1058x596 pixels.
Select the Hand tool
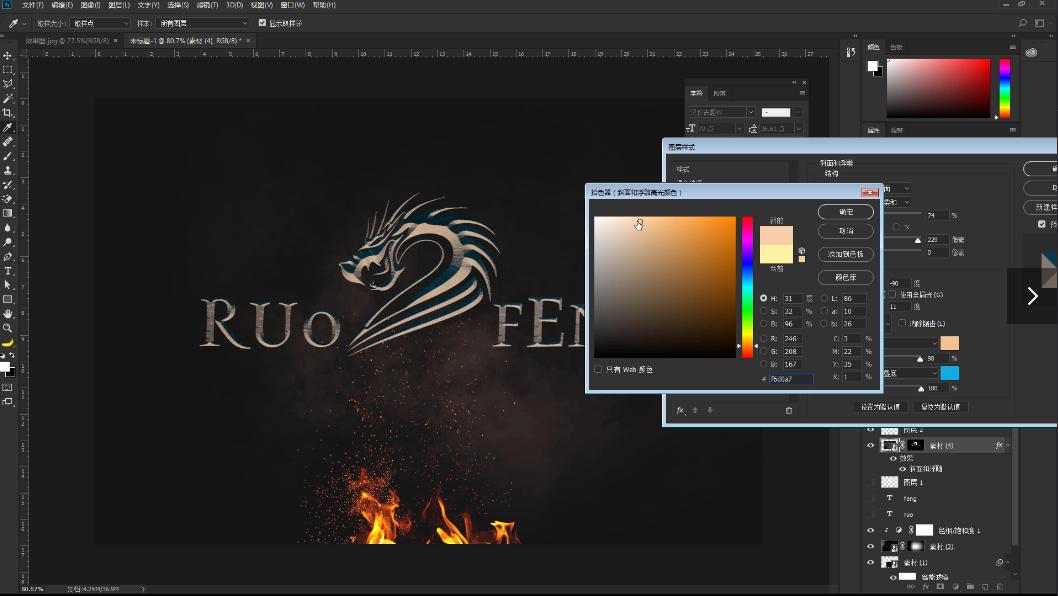8,314
